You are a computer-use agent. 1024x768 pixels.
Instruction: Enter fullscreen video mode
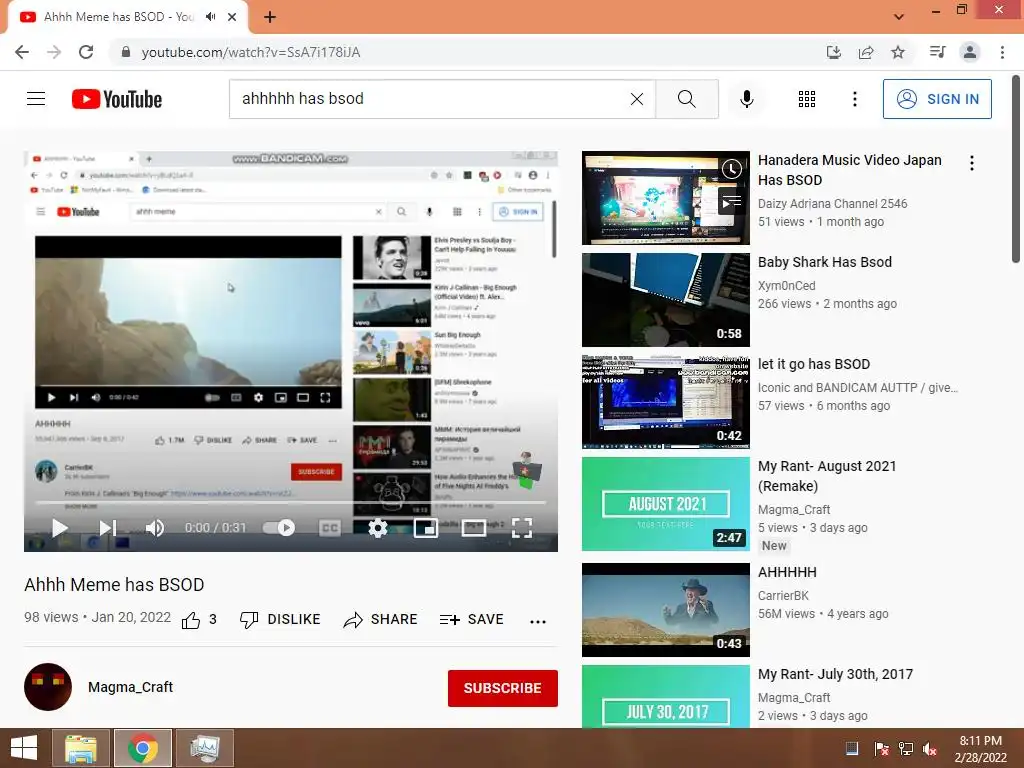point(522,528)
